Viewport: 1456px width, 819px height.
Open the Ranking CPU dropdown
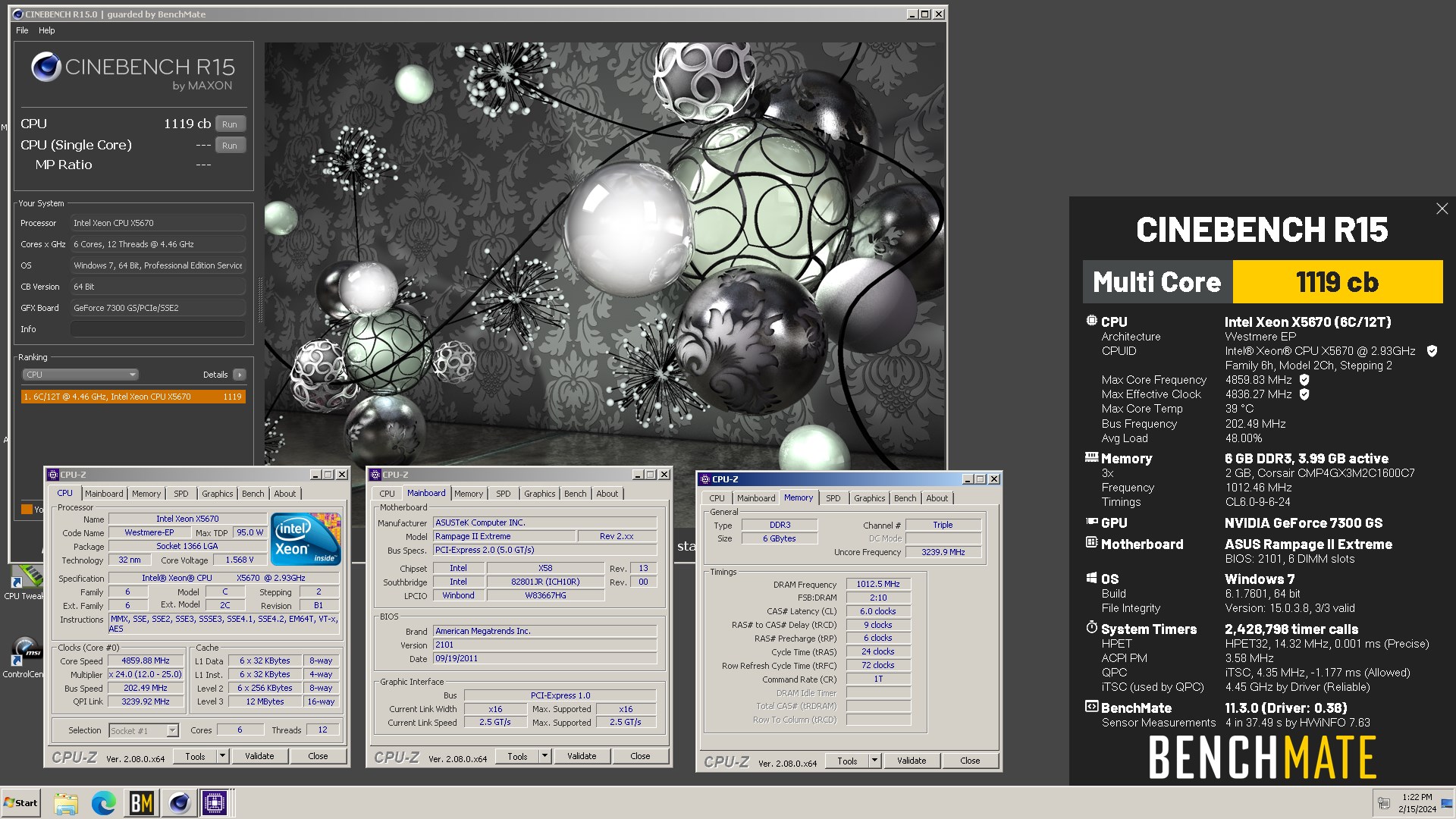(x=80, y=375)
